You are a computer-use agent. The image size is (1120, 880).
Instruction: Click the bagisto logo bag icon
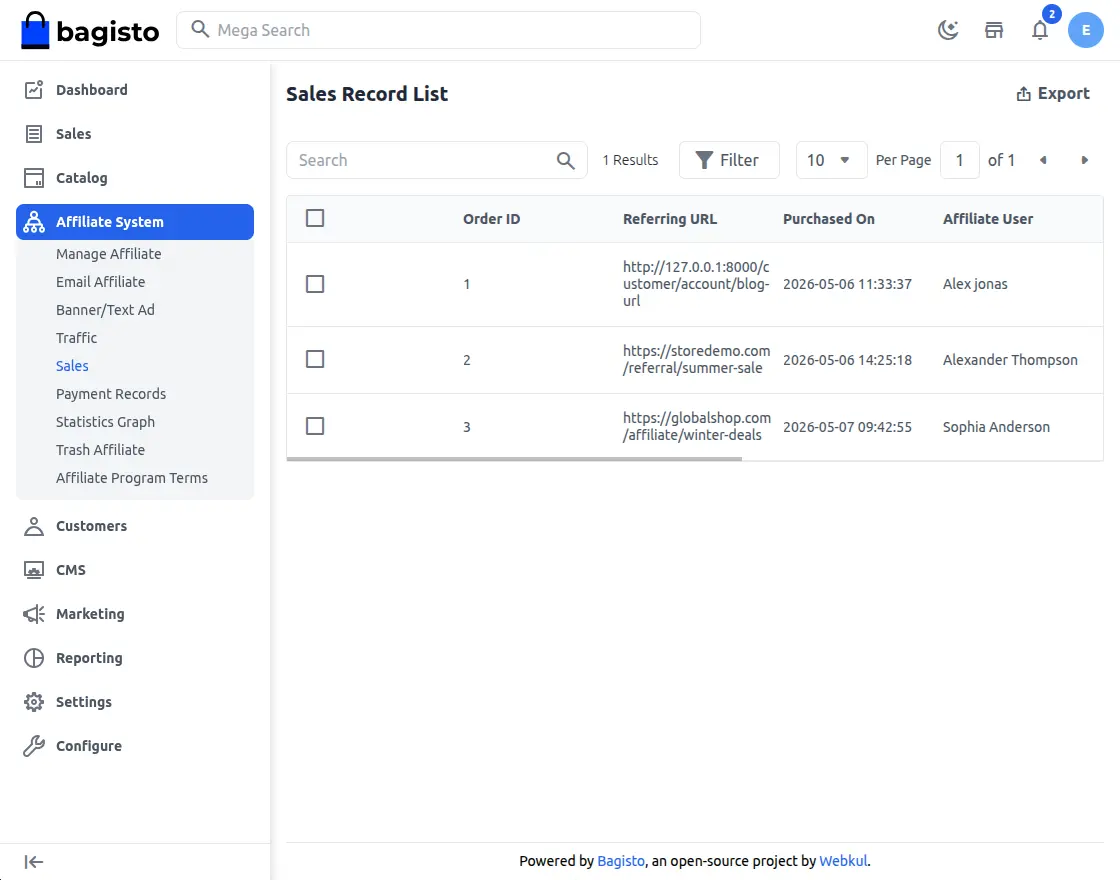click(x=35, y=31)
